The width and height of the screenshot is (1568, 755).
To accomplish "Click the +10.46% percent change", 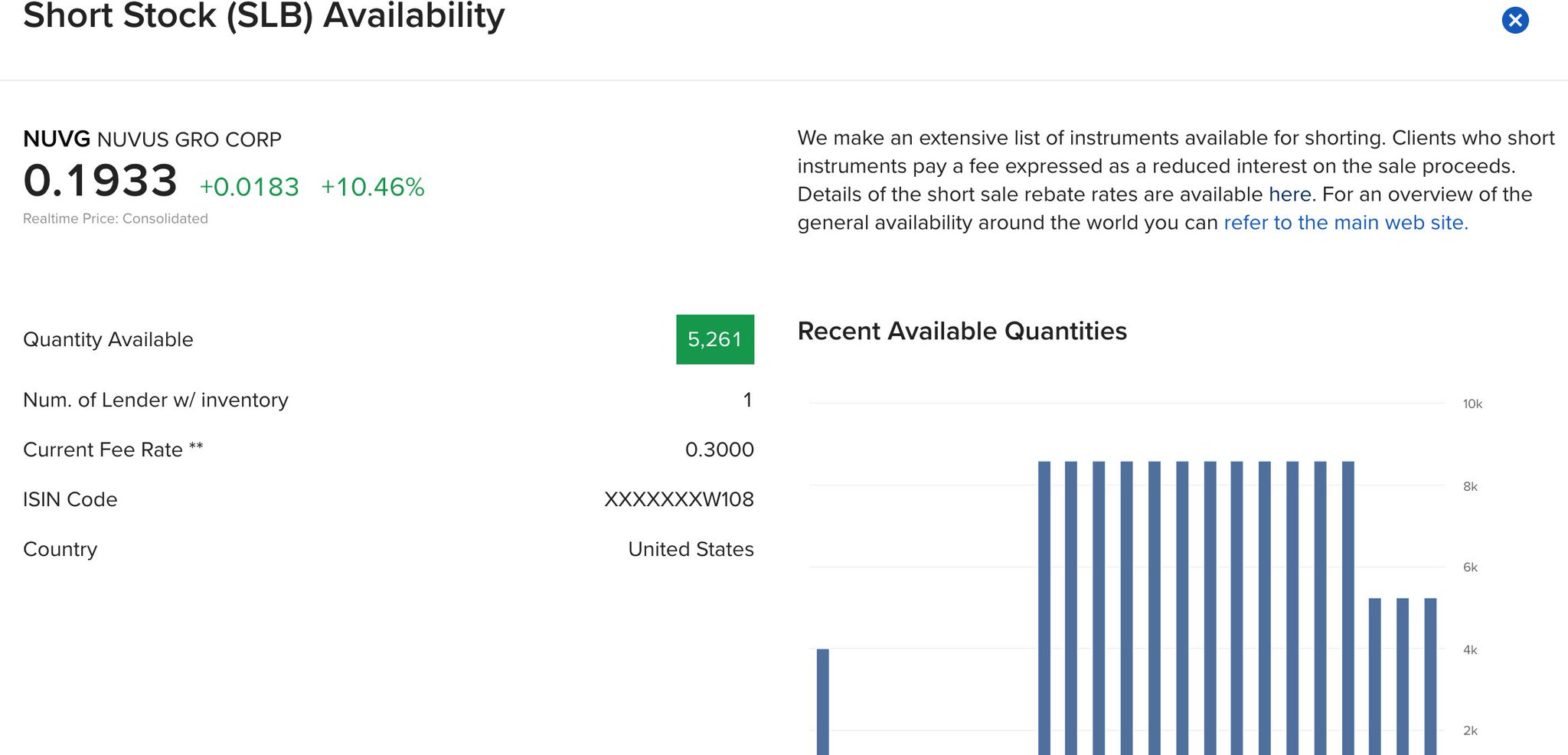I will pos(372,187).
